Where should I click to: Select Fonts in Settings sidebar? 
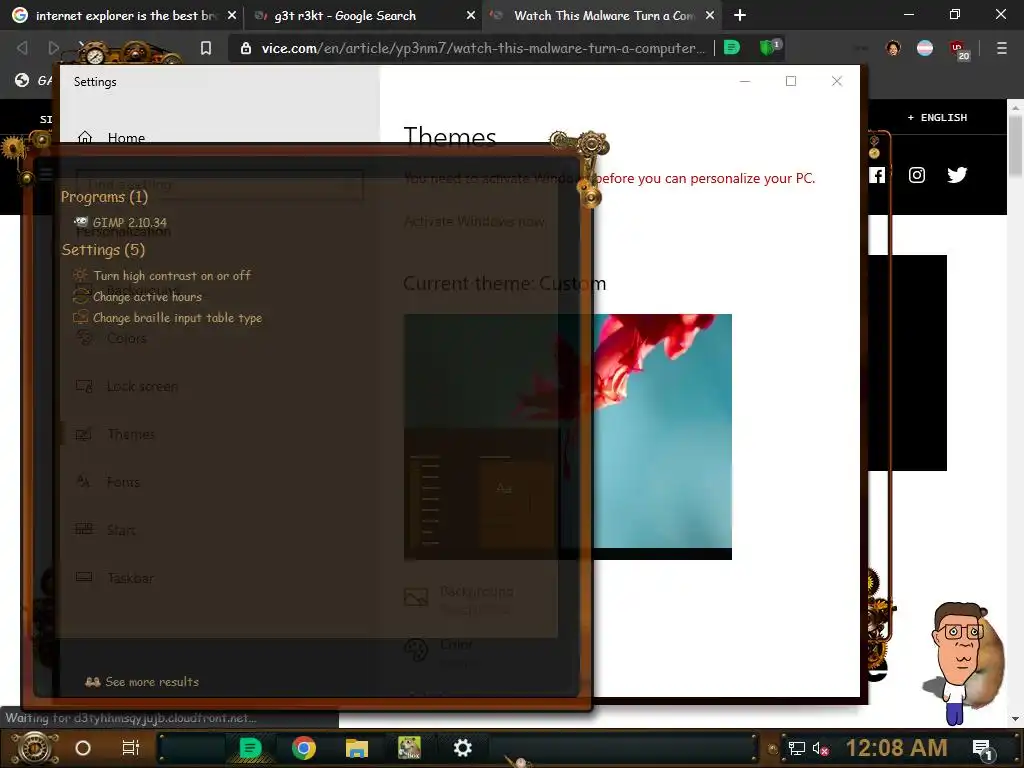108,482
